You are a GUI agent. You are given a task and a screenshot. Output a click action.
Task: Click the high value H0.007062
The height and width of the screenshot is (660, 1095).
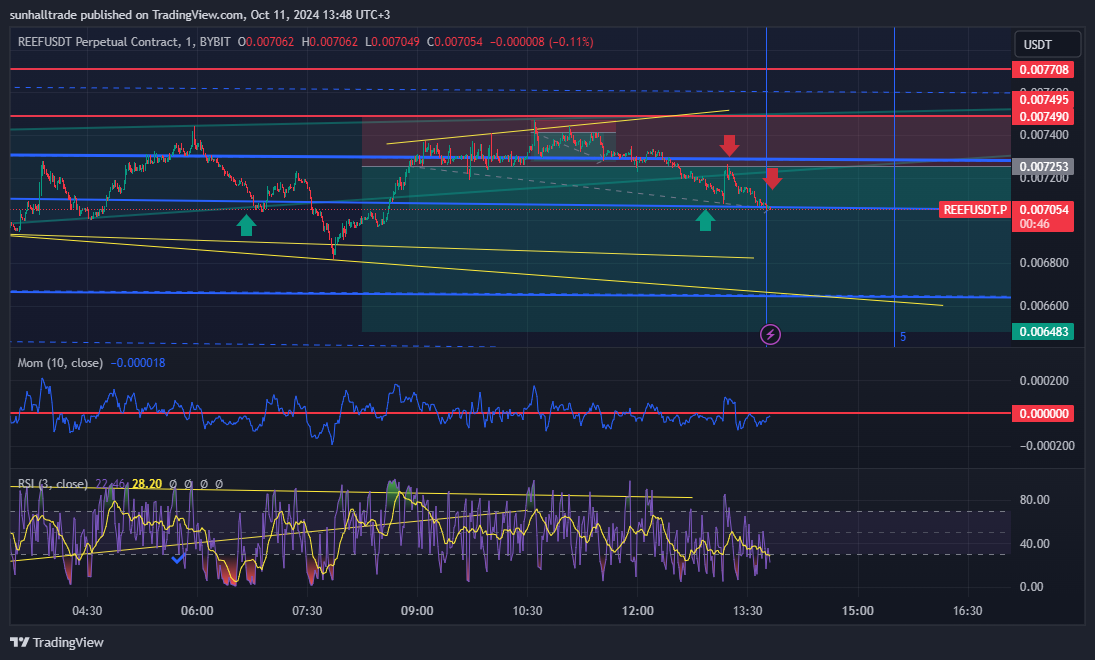[330, 42]
